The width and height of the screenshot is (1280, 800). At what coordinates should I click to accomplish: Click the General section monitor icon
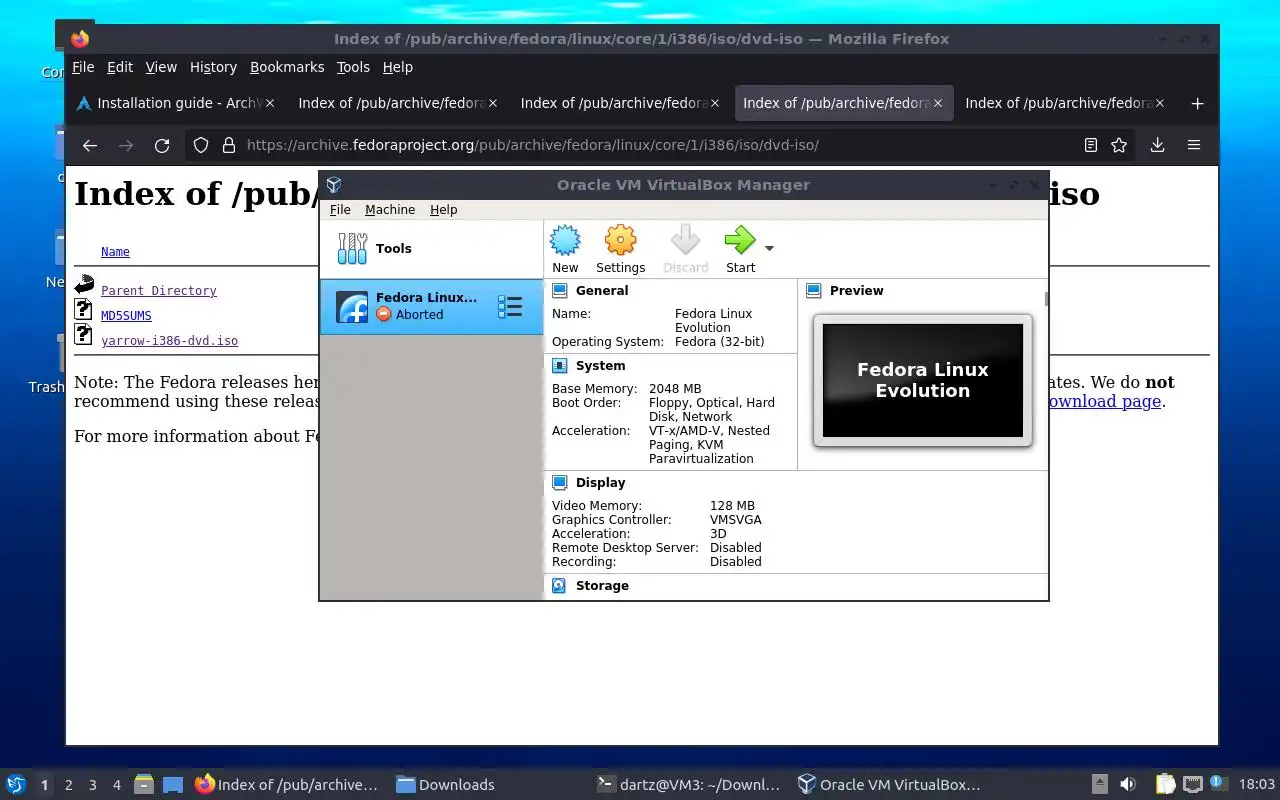pos(560,291)
